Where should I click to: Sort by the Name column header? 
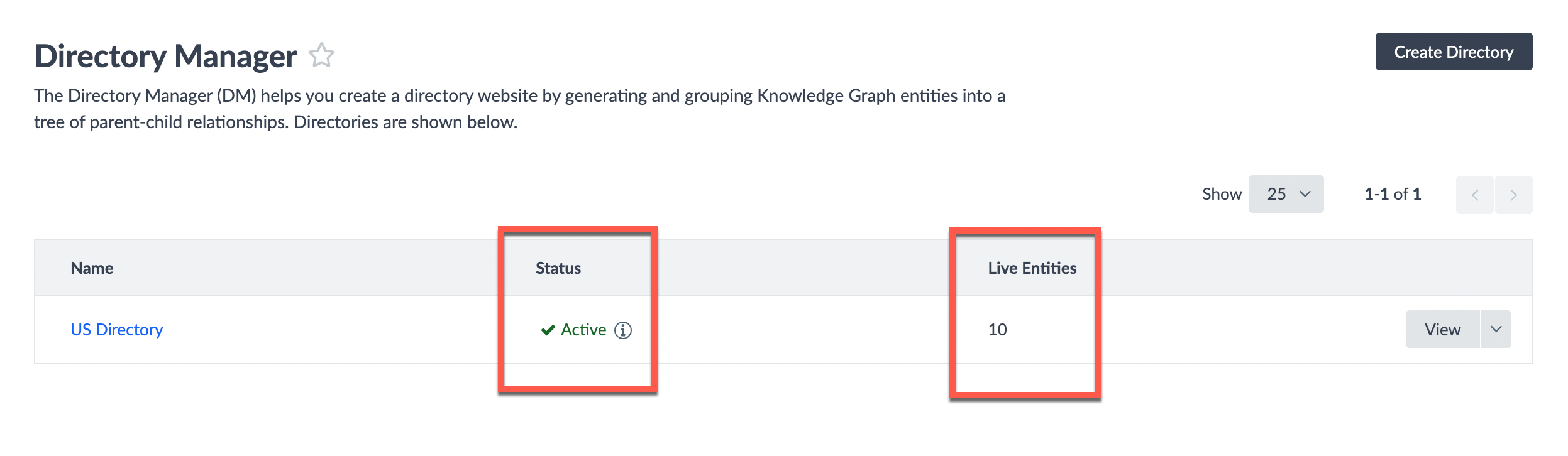point(92,268)
